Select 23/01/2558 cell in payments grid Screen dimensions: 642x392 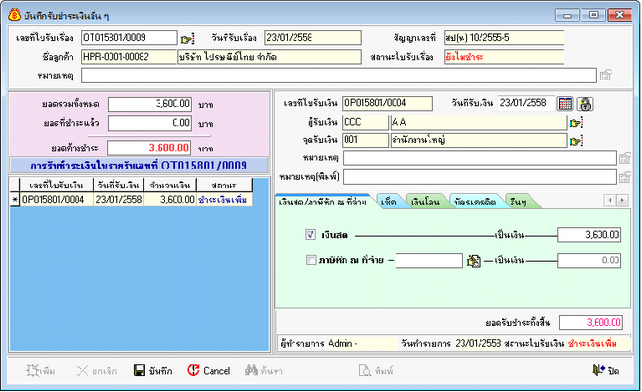click(118, 199)
